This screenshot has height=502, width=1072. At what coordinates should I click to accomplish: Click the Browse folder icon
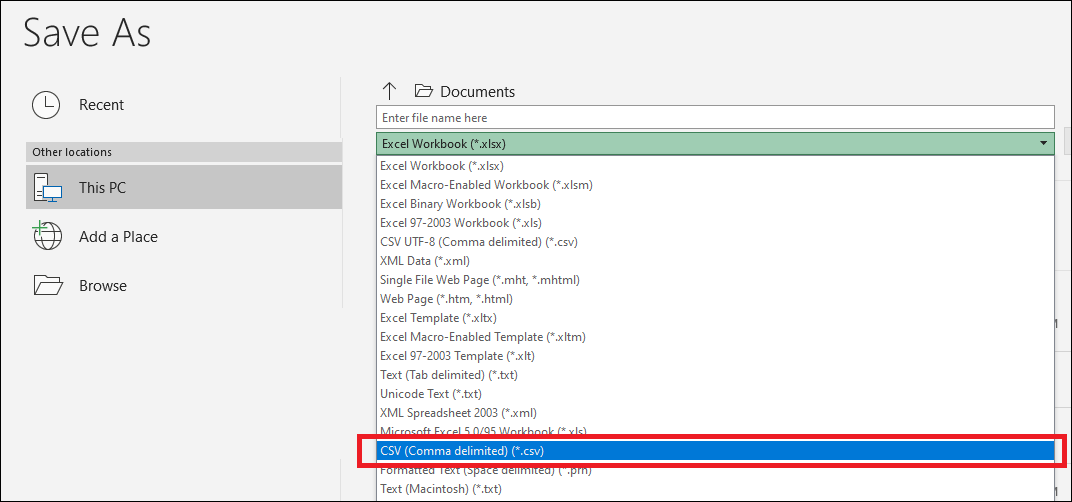click(x=48, y=285)
